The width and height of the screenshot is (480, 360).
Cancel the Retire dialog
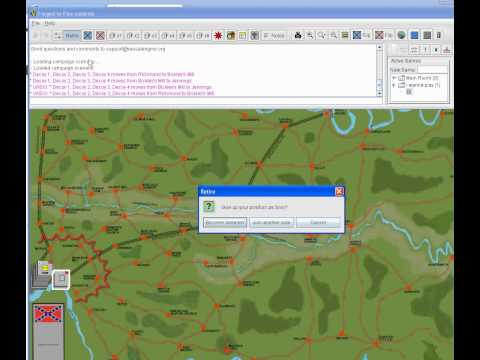click(318, 222)
